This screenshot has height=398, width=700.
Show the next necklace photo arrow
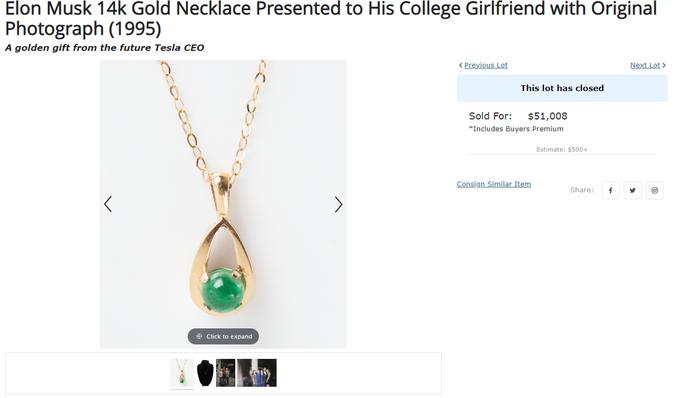point(338,205)
